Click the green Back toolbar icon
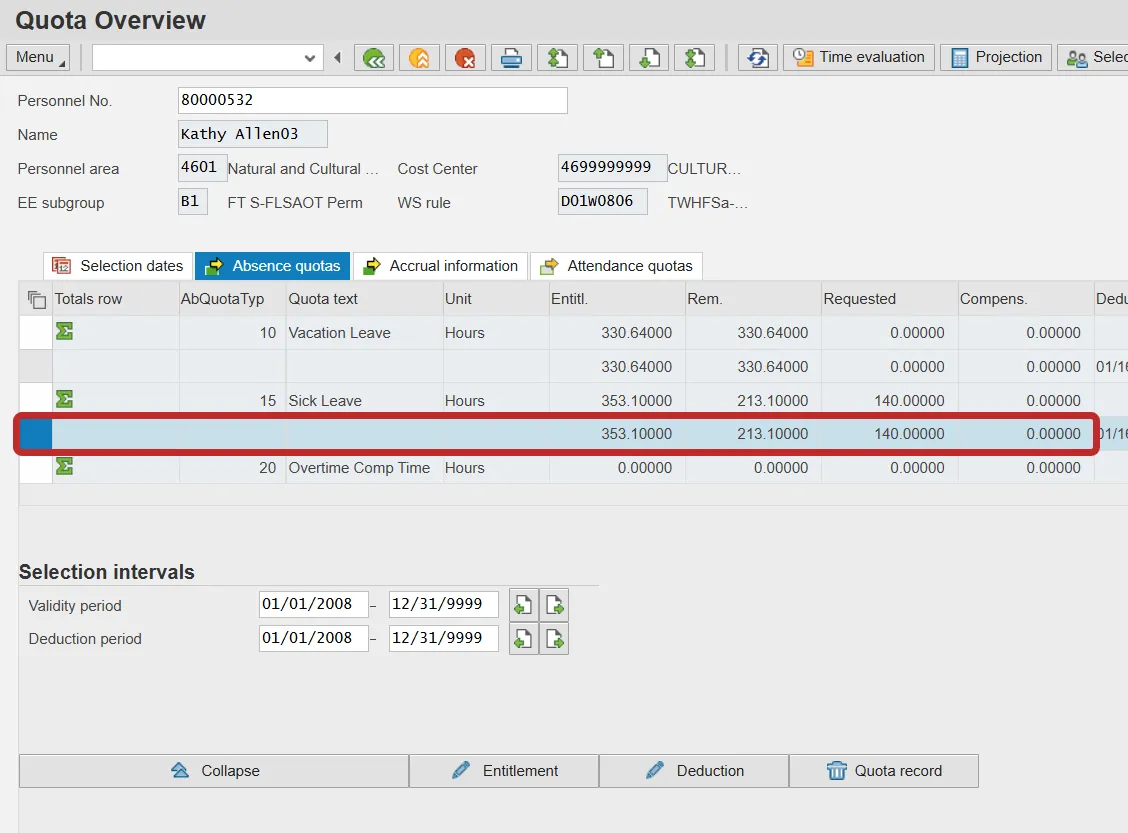Image resolution: width=1128 pixels, height=833 pixels. (x=374, y=58)
